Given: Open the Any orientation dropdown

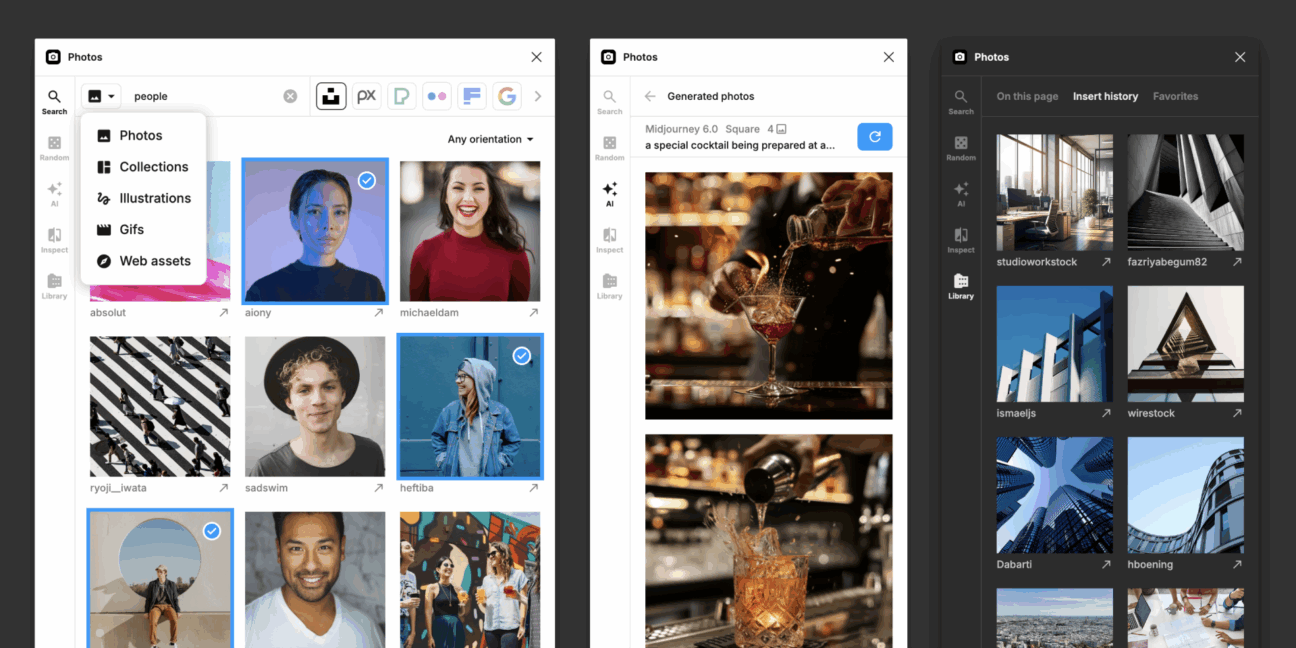Looking at the screenshot, I should pos(490,139).
